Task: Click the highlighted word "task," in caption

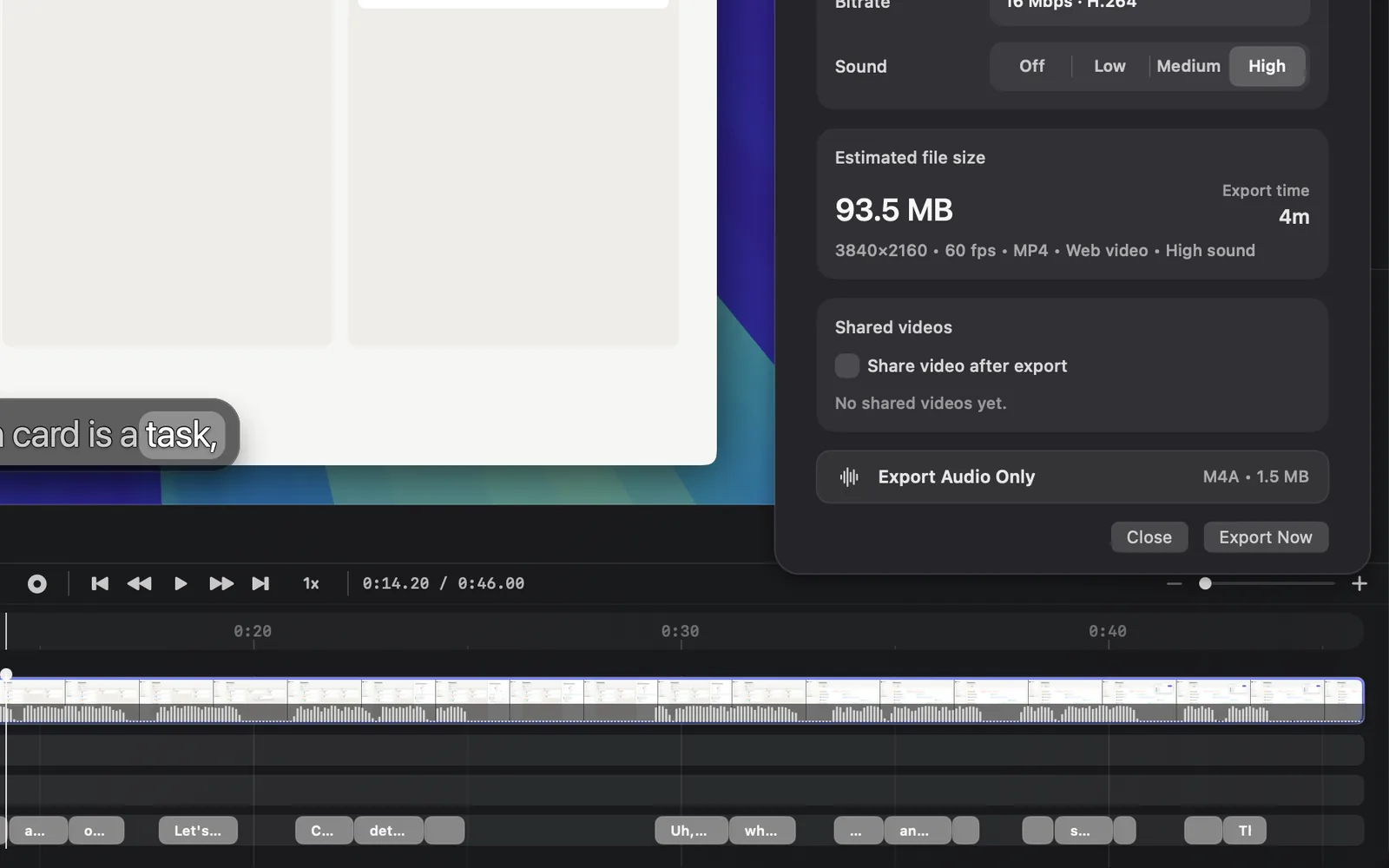Action: pos(181,435)
